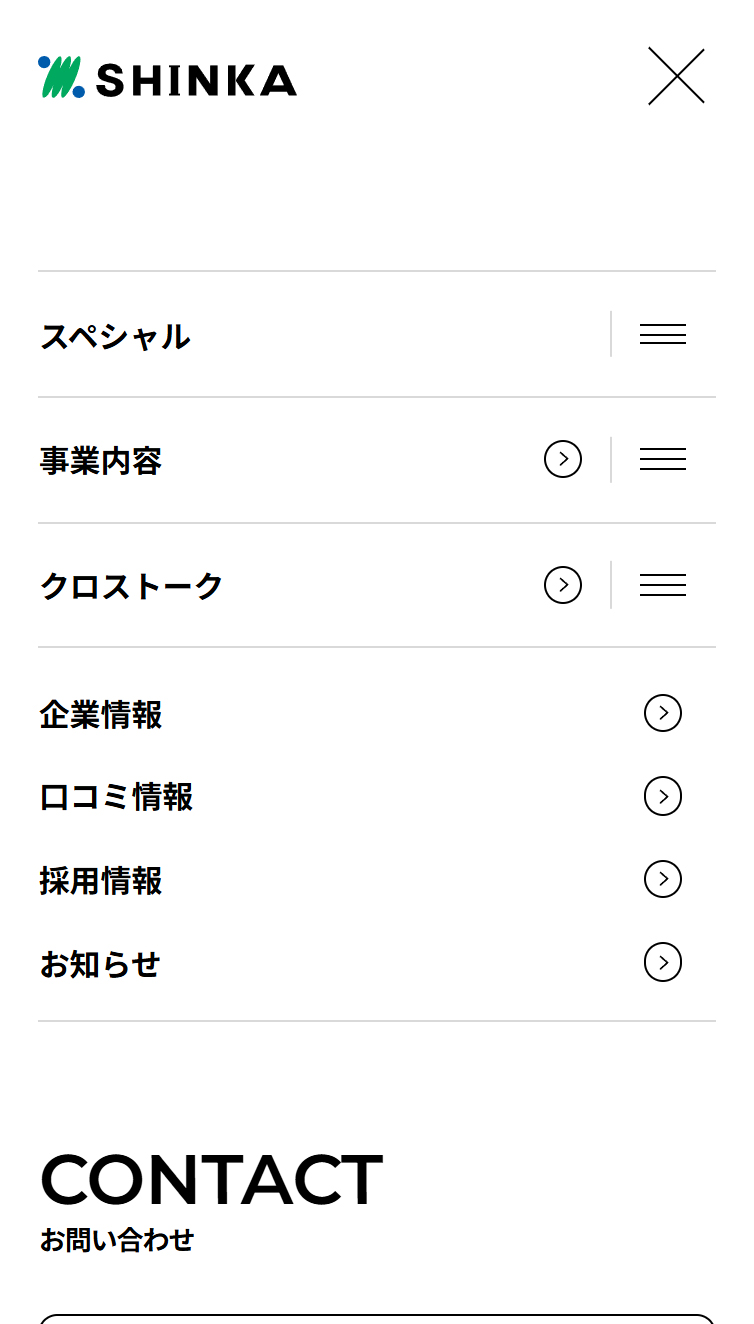Click the circled arrow beside 口コミ情報
754x1324 pixels.
pos(663,797)
